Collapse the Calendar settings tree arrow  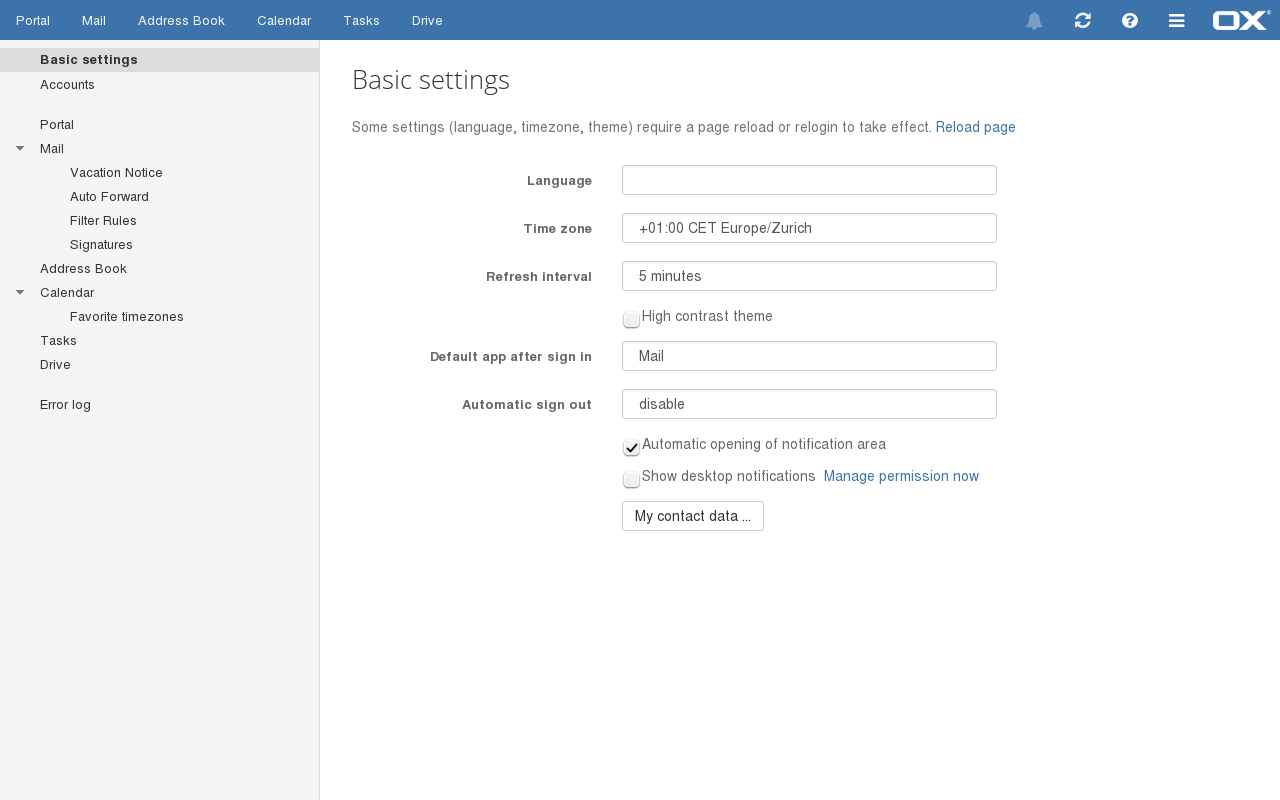[x=20, y=293]
